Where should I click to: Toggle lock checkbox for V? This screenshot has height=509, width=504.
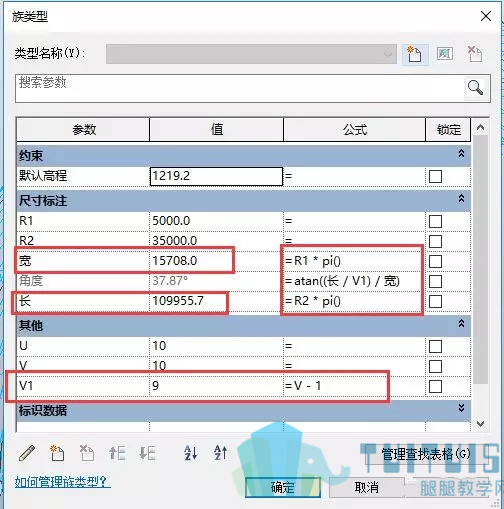tap(435, 366)
